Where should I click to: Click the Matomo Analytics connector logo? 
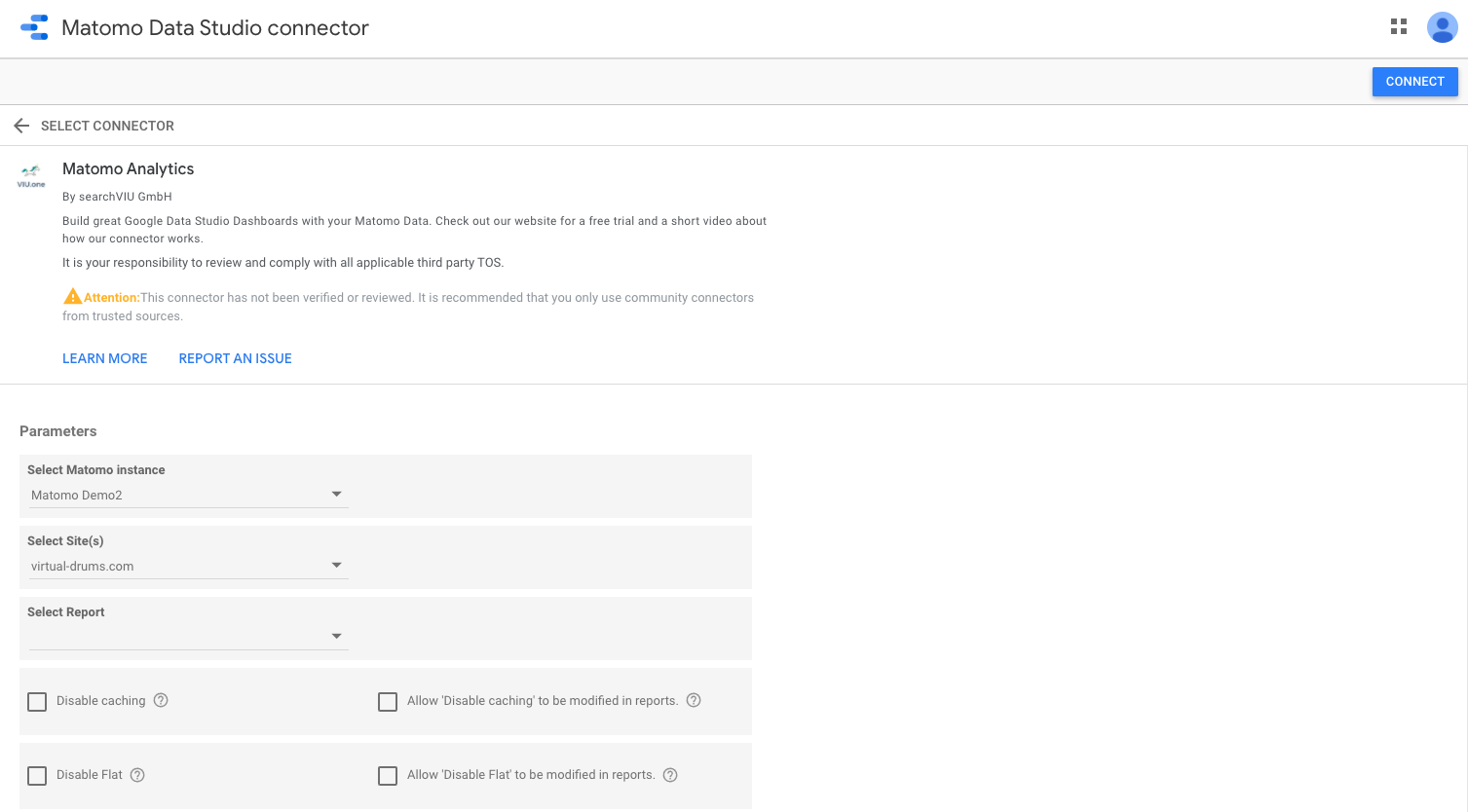tap(31, 176)
